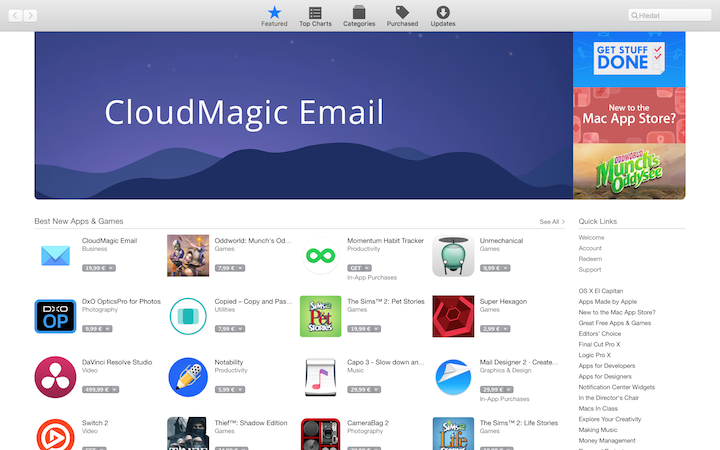Click GET for Momentum Habit Tracker
The image size is (720, 450).
click(355, 268)
